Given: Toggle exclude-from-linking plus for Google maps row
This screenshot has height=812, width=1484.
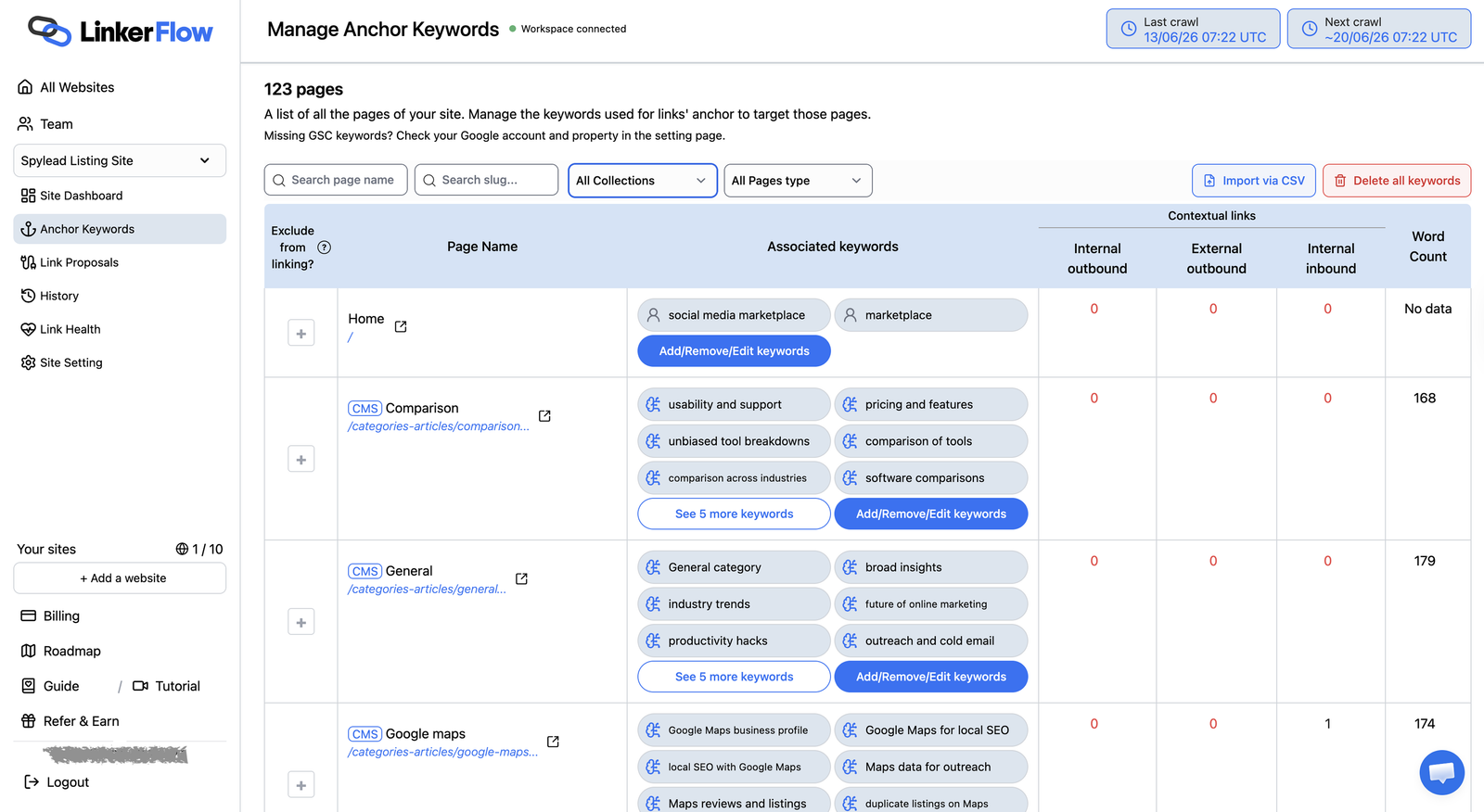Looking at the screenshot, I should click(x=301, y=785).
